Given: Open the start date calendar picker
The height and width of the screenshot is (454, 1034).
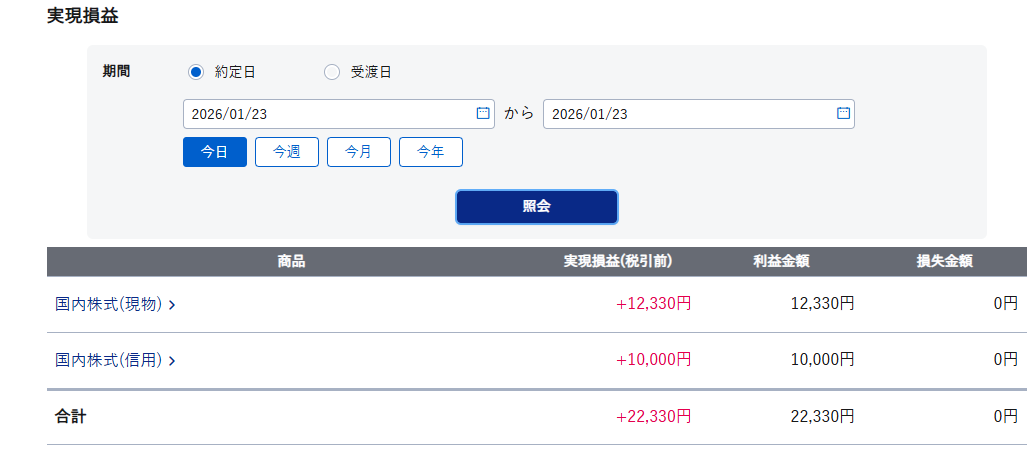Looking at the screenshot, I should pyautogui.click(x=483, y=113).
